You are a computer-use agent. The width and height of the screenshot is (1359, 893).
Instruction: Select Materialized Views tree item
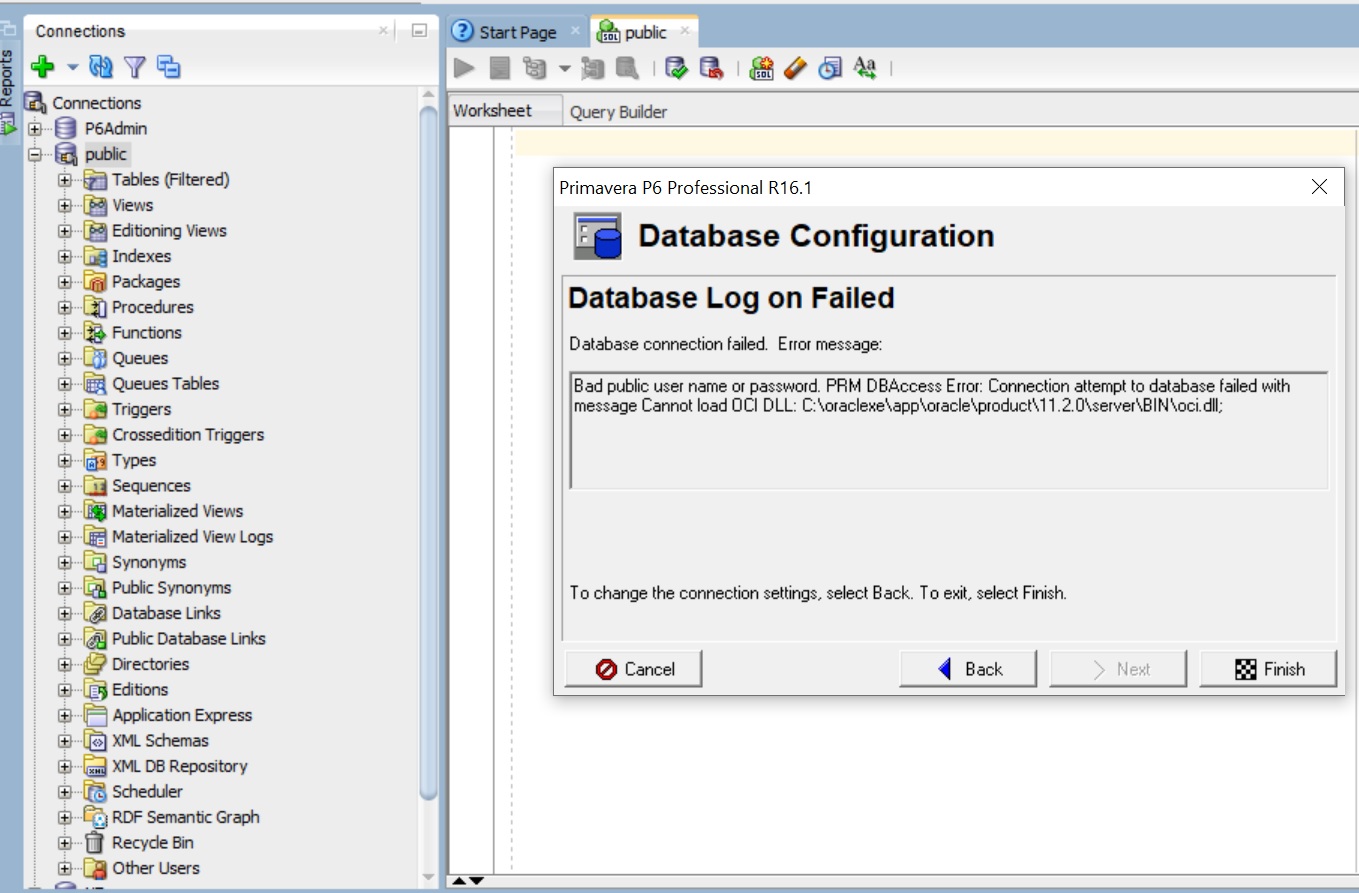coord(177,511)
